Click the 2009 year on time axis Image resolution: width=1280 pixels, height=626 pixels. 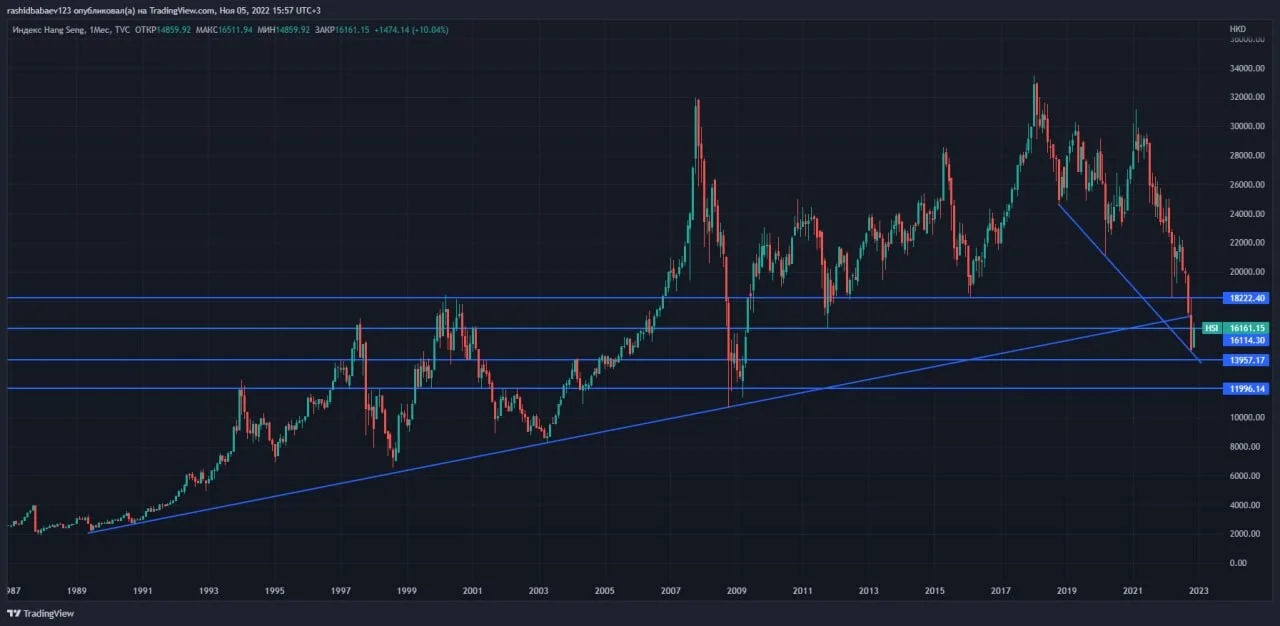(737, 591)
